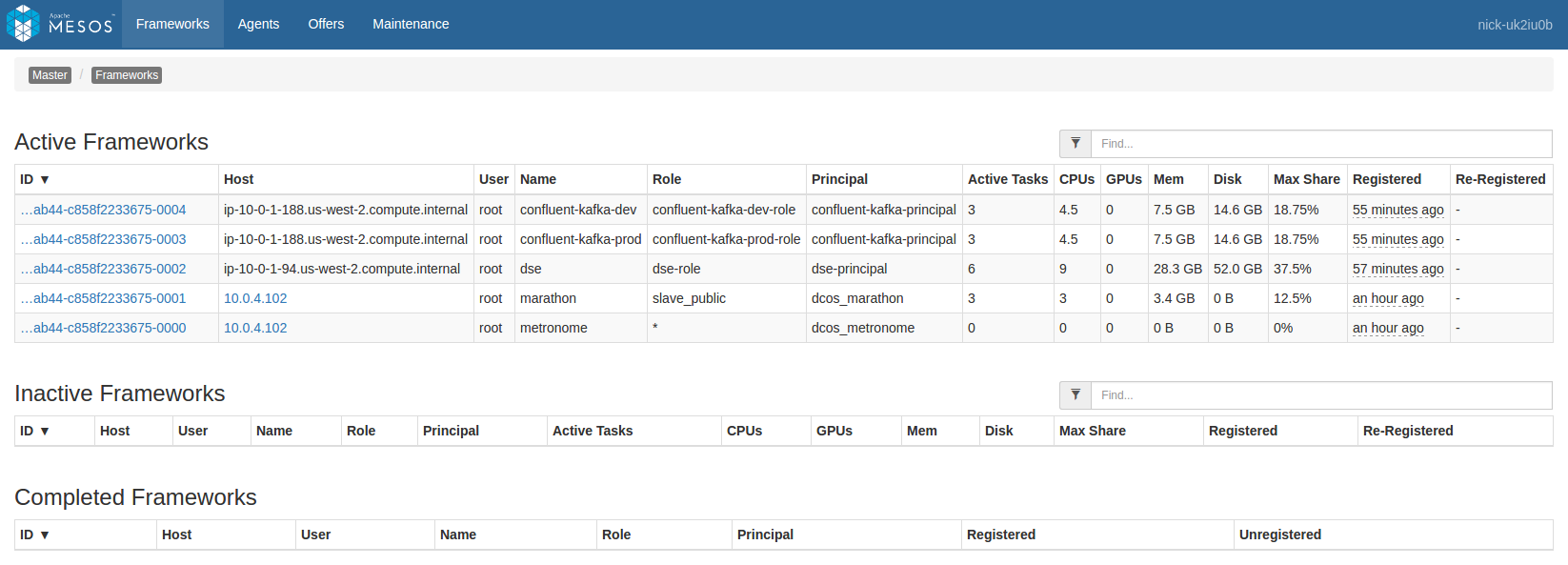Open framework ID ending in 0002
Viewport: 1568px width, 565px height.
[x=103, y=269]
